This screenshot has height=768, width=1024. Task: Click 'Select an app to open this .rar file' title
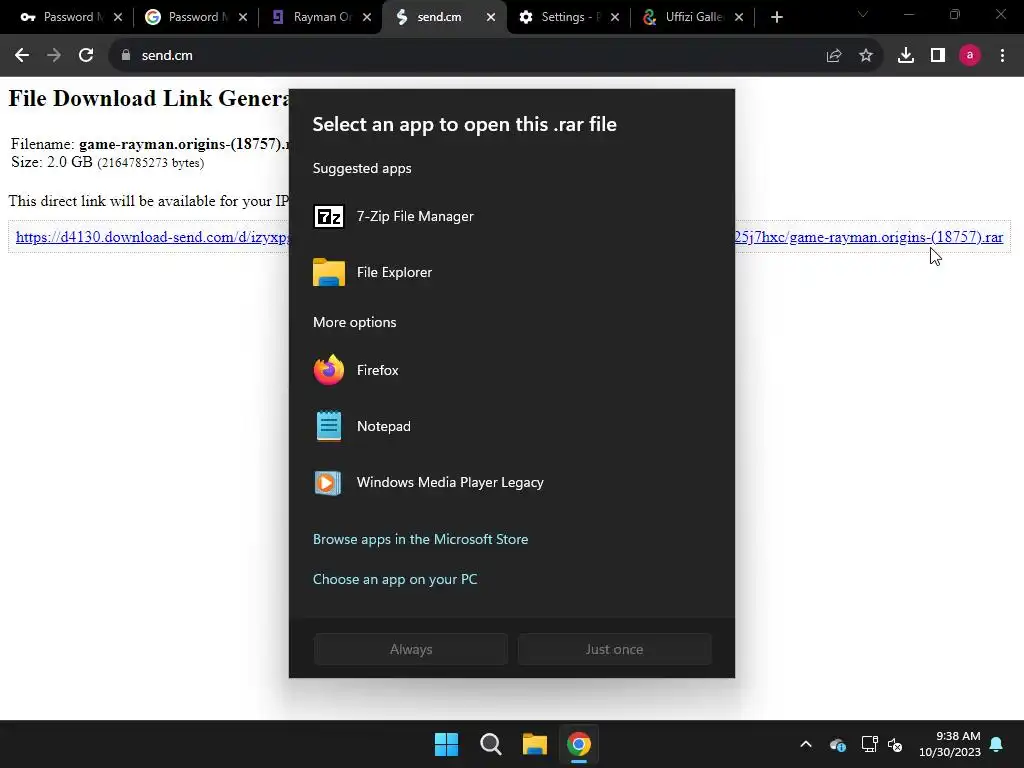click(x=464, y=124)
